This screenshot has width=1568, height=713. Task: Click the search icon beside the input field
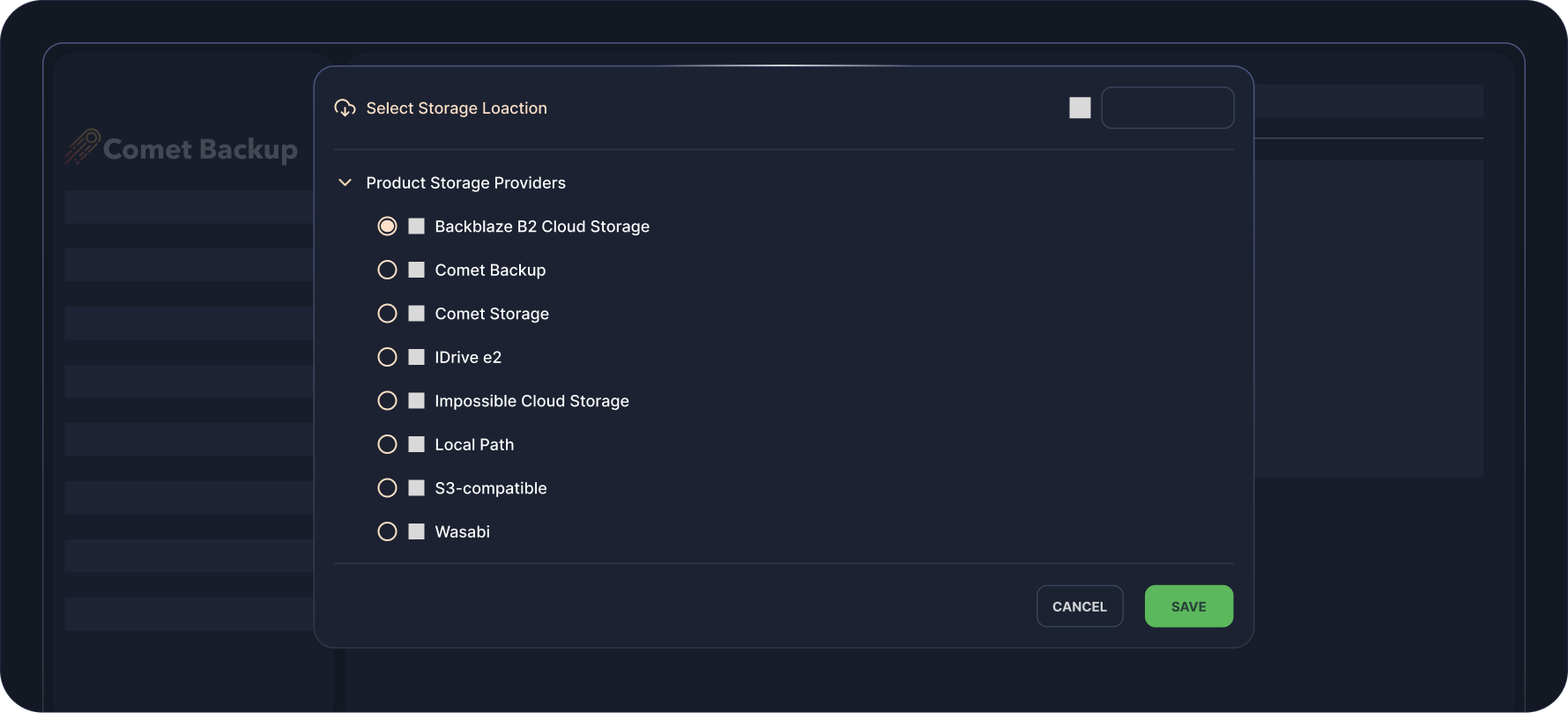point(1080,108)
